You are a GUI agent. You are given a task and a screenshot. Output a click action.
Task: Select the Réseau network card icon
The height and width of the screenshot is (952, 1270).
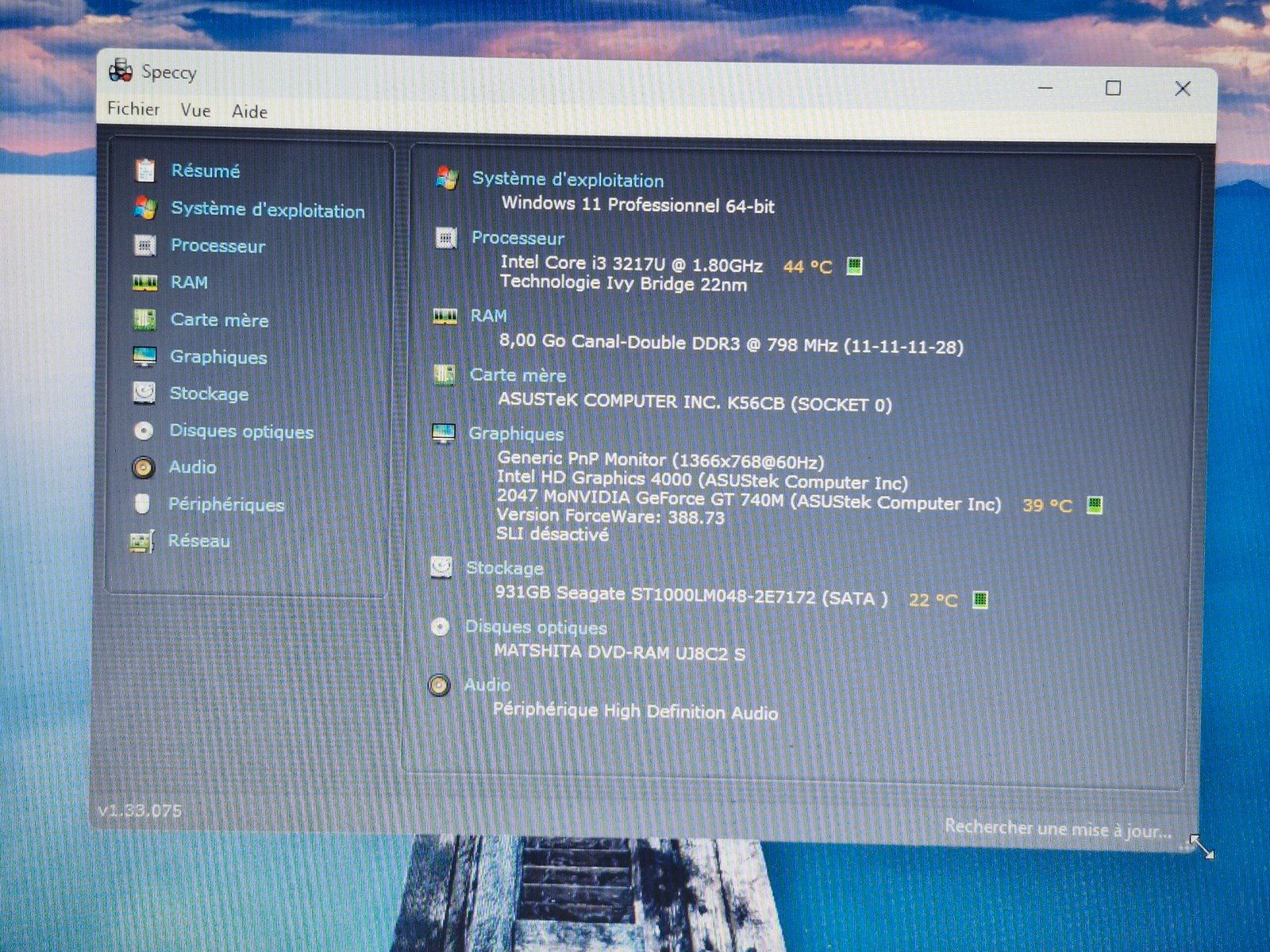coord(144,540)
